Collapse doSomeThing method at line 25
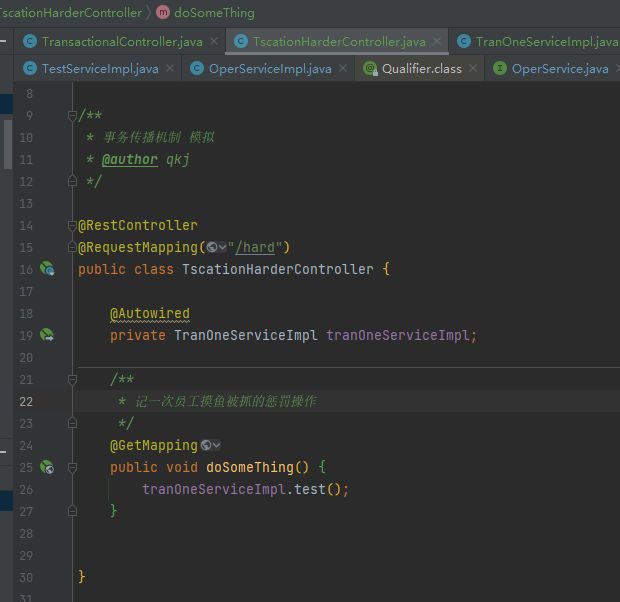The height and width of the screenshot is (602, 620). click(x=72, y=468)
